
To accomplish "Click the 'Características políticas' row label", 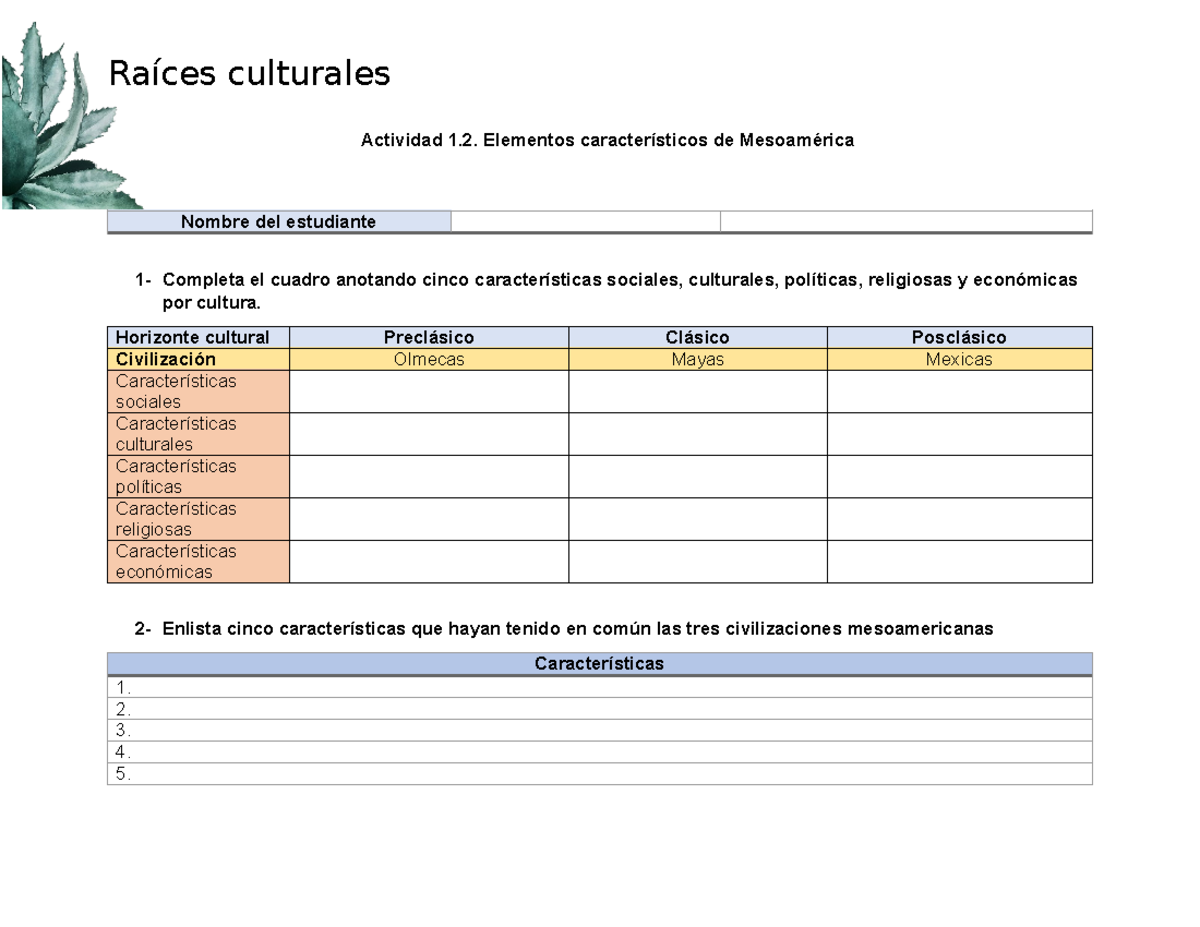I will pyautogui.click(x=198, y=476).
